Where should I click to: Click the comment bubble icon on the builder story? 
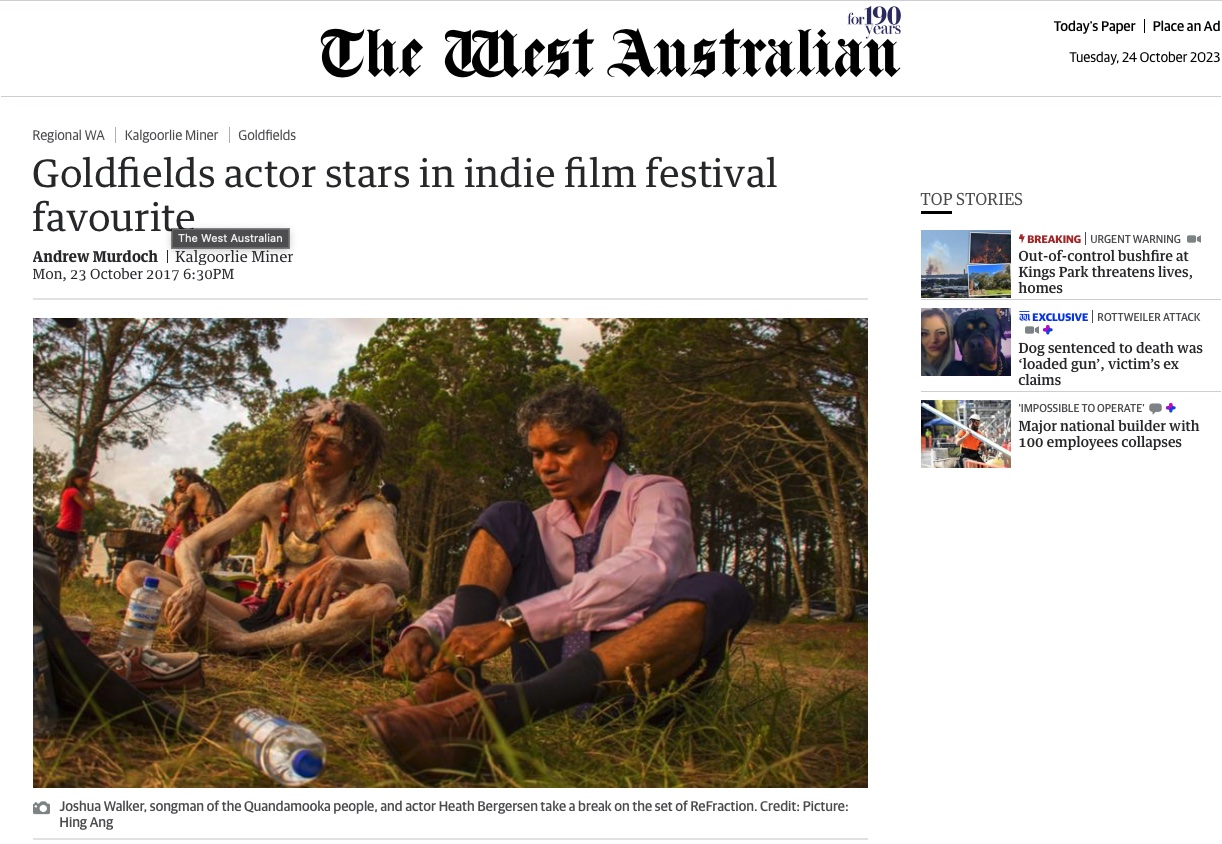(1156, 408)
